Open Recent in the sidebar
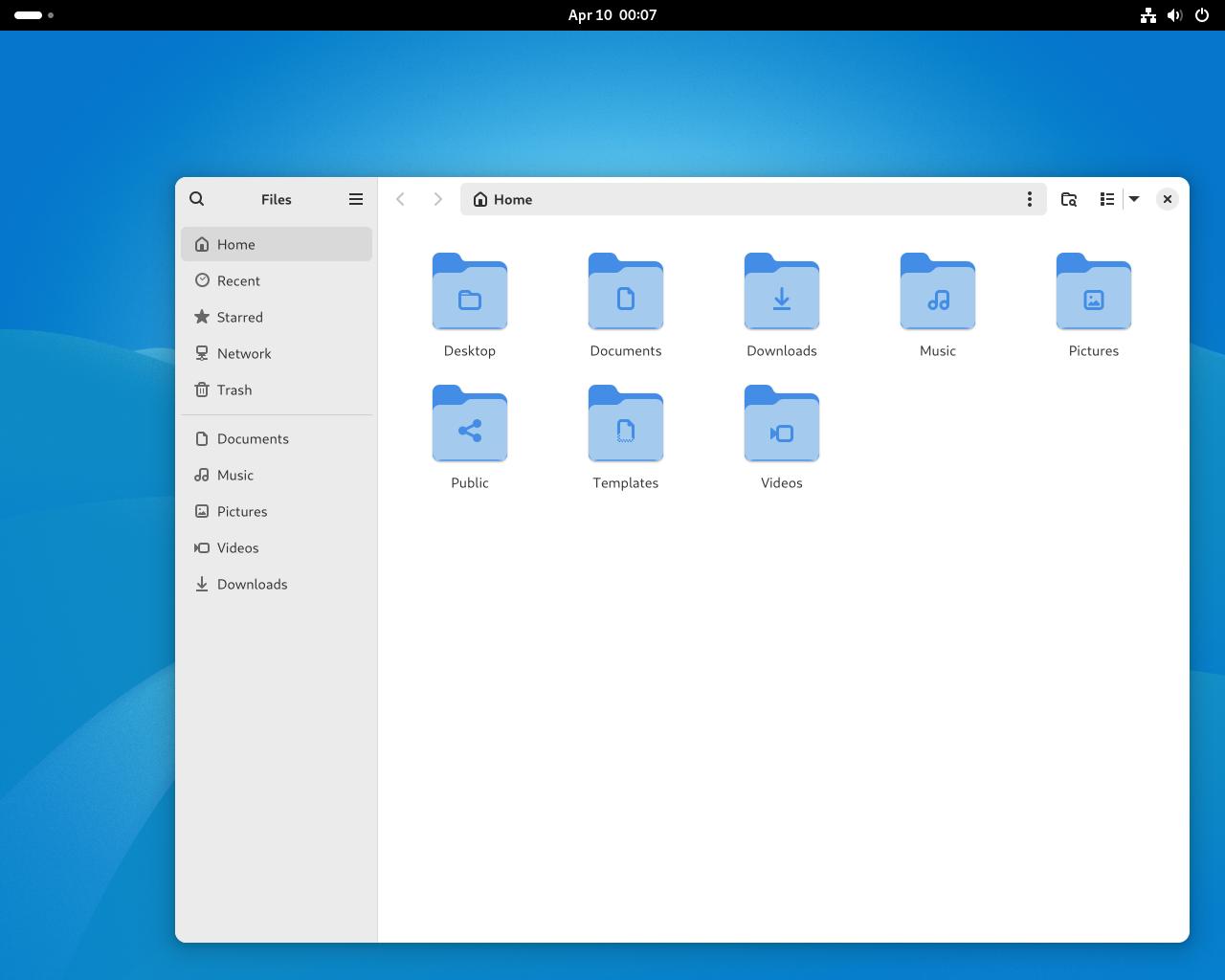 pos(277,280)
